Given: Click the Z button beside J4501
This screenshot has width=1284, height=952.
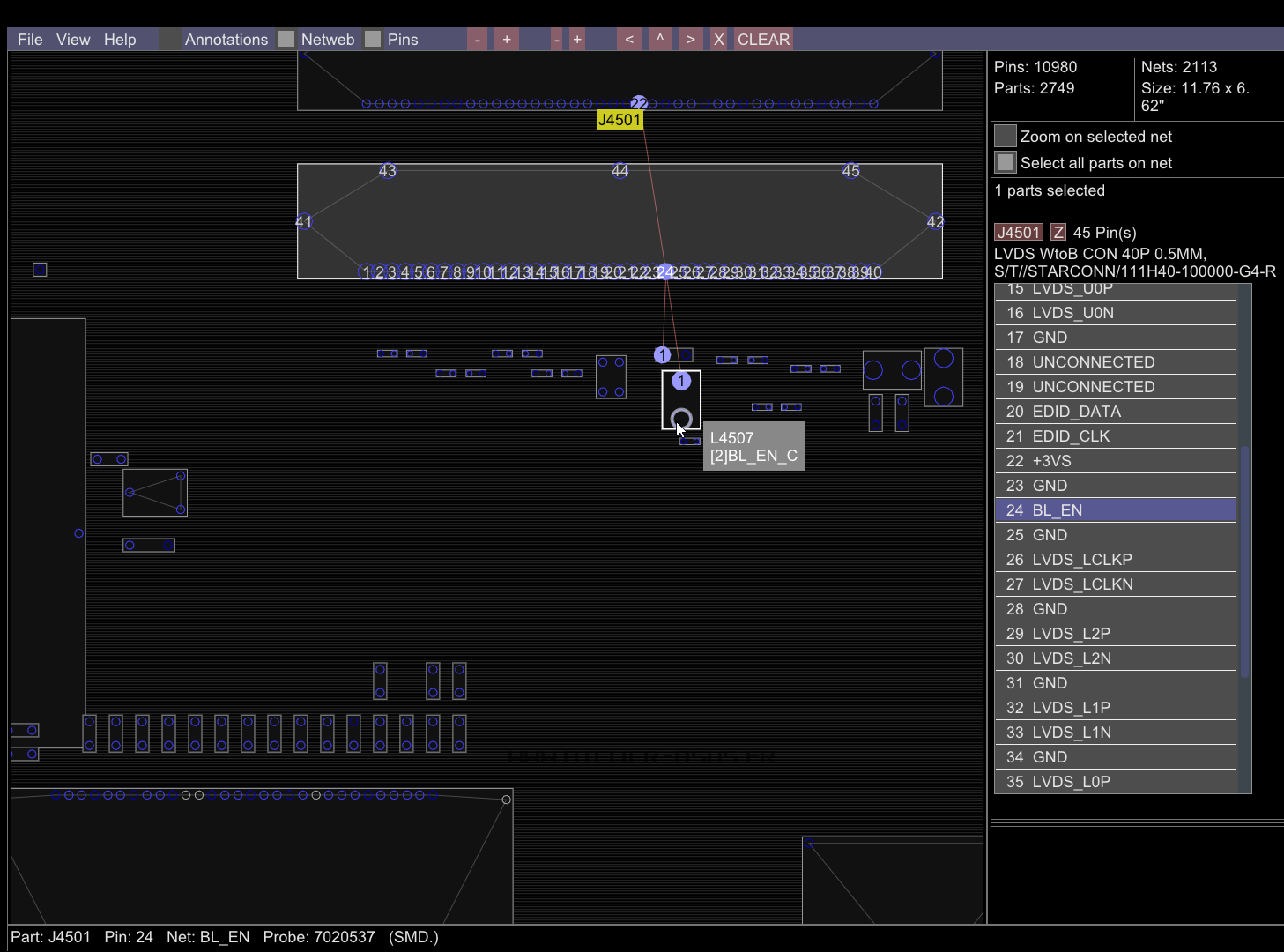Looking at the screenshot, I should (1058, 233).
